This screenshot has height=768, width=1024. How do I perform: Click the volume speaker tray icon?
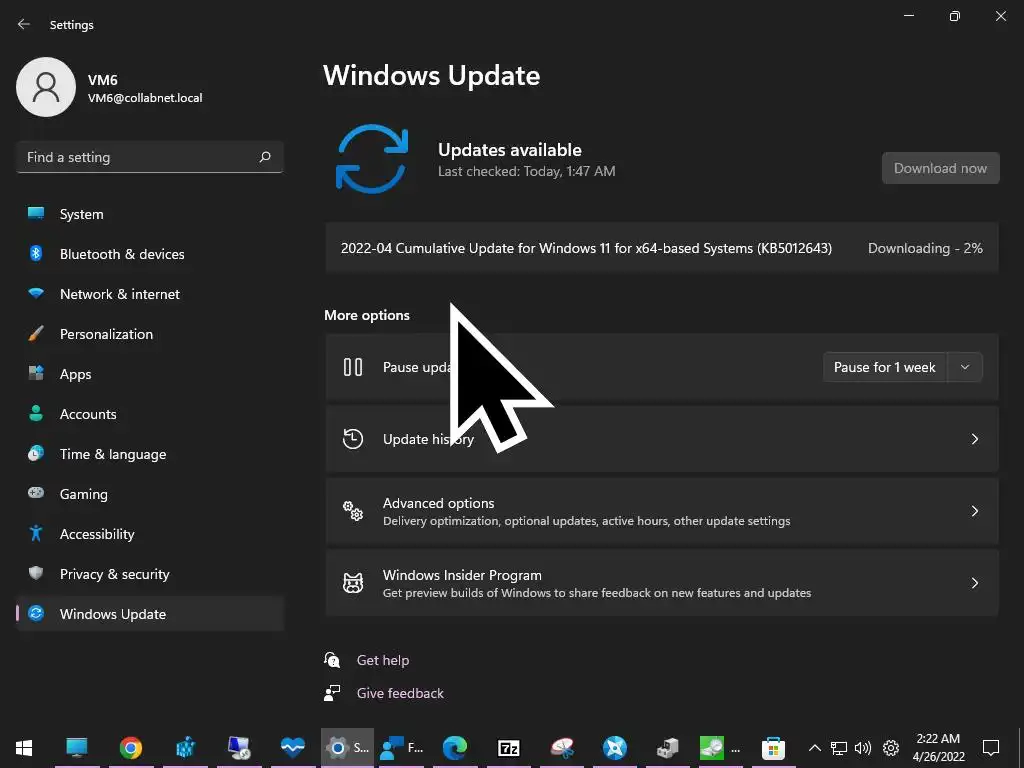pos(863,748)
